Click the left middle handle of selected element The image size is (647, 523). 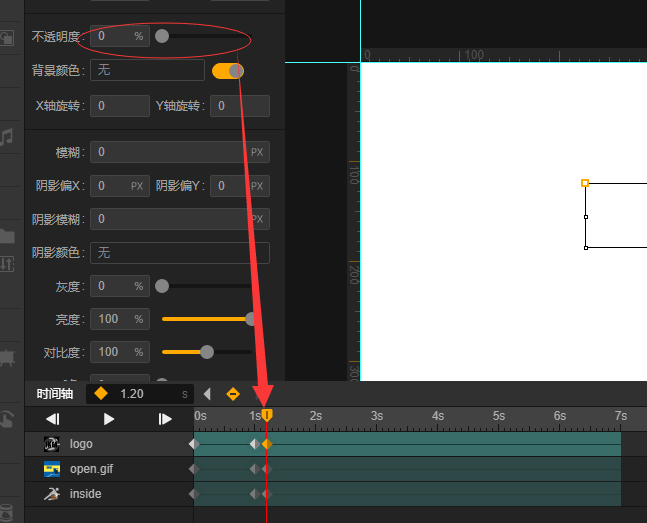[x=586, y=217]
